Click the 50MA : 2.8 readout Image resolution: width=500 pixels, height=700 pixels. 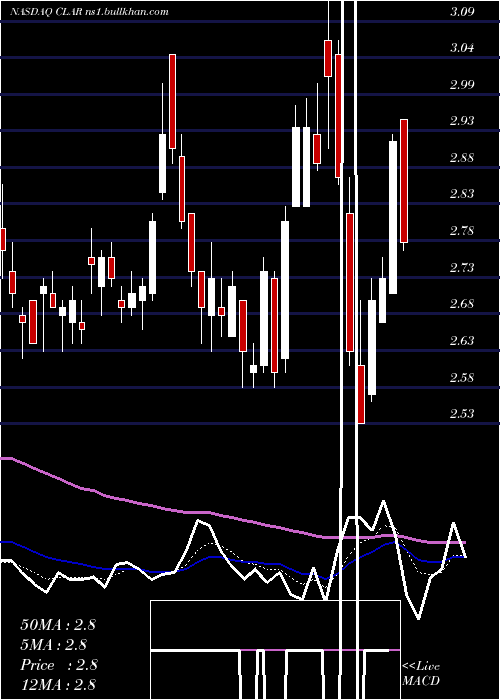click(58, 625)
